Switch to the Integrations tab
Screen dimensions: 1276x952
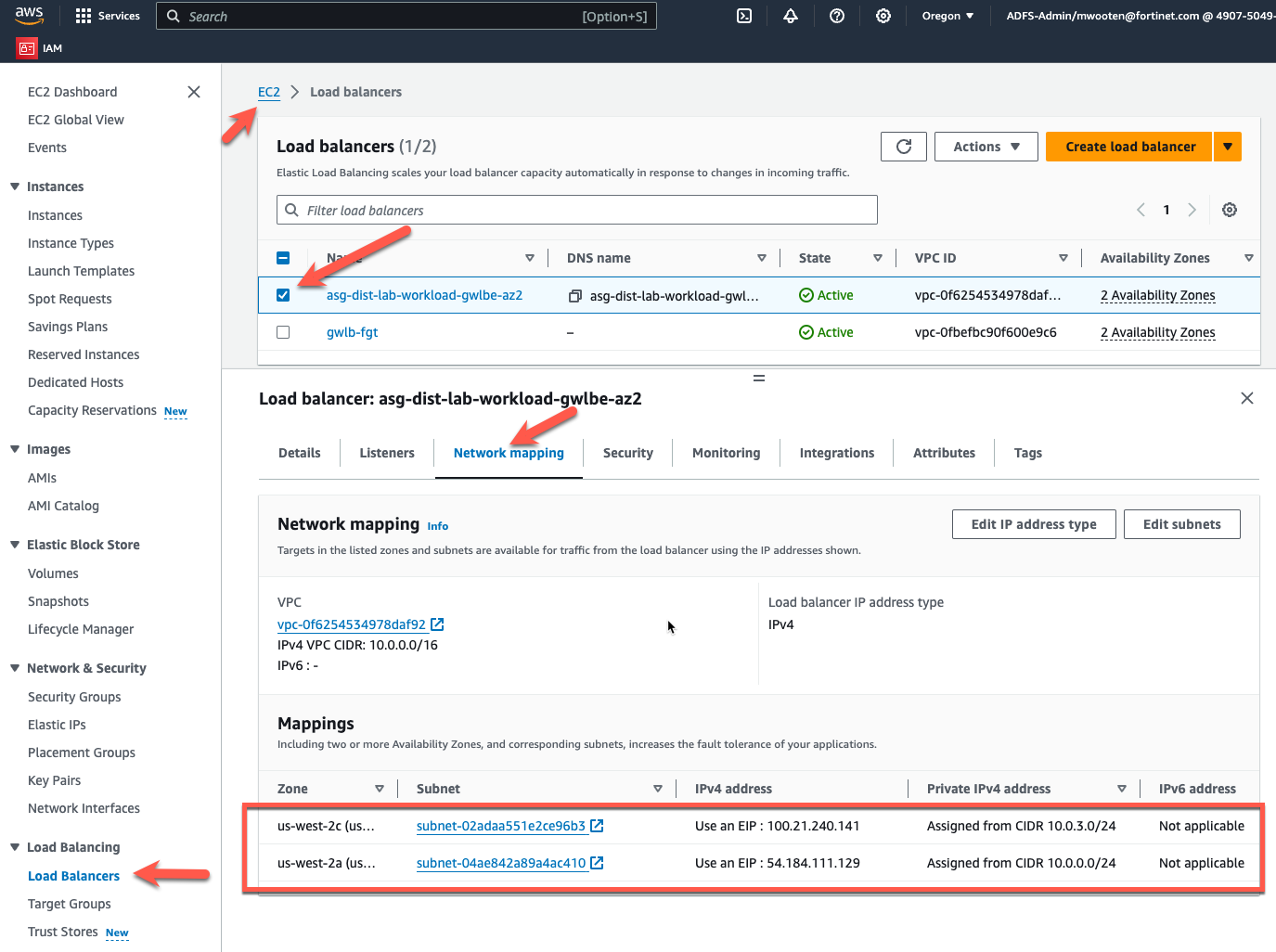[837, 453]
